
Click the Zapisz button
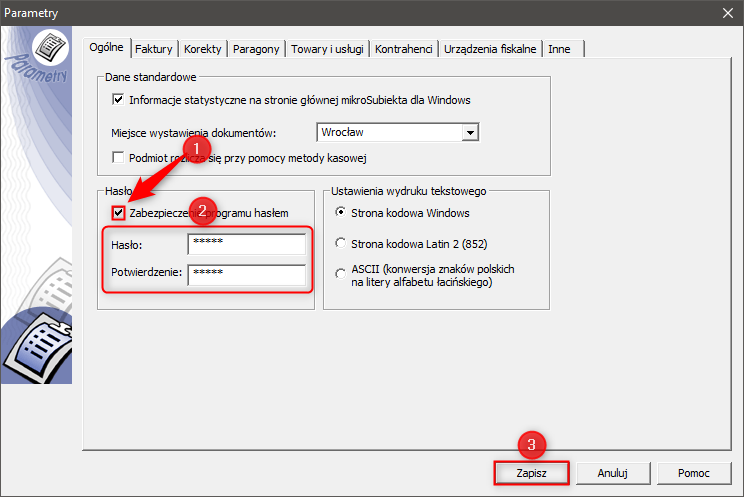point(531,473)
